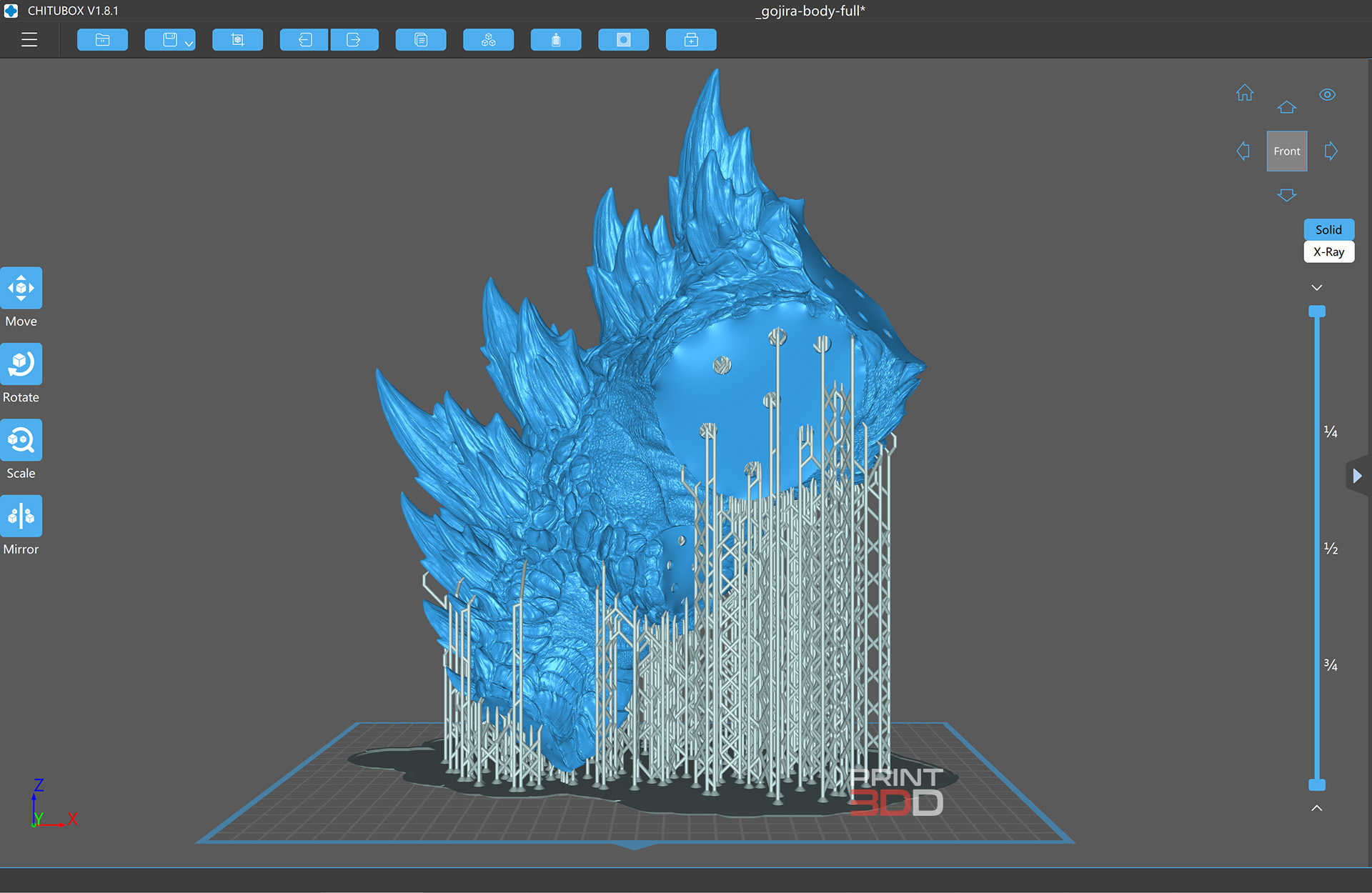Jump to the ¼ layer slider mark
Screen dimensions: 1372x893
click(1331, 431)
